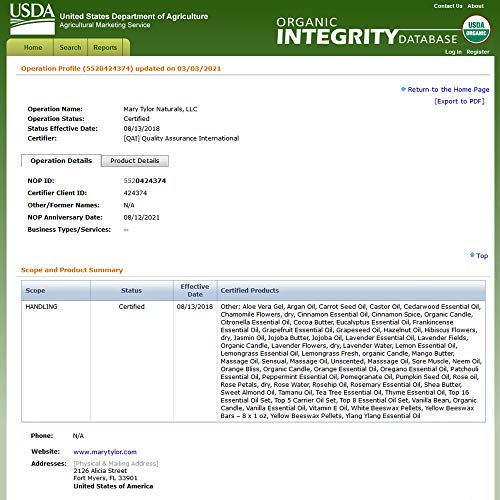Open the Home navigation tab
Screen dimensions: 500x500
coord(33,47)
